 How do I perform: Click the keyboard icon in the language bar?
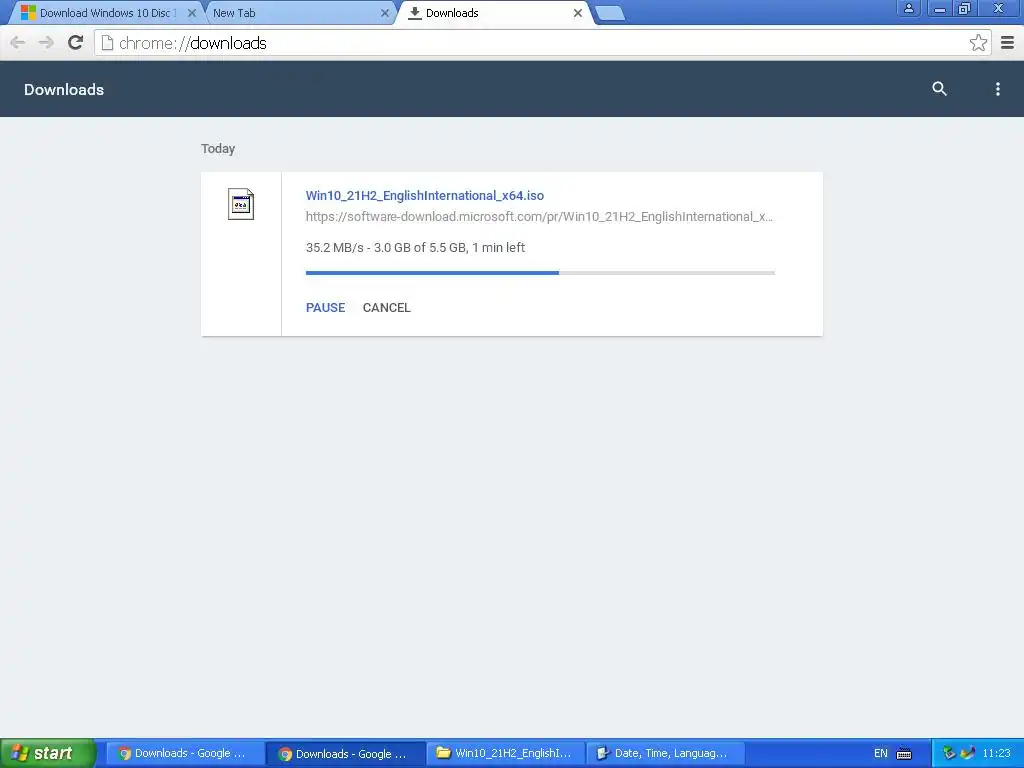coord(904,754)
